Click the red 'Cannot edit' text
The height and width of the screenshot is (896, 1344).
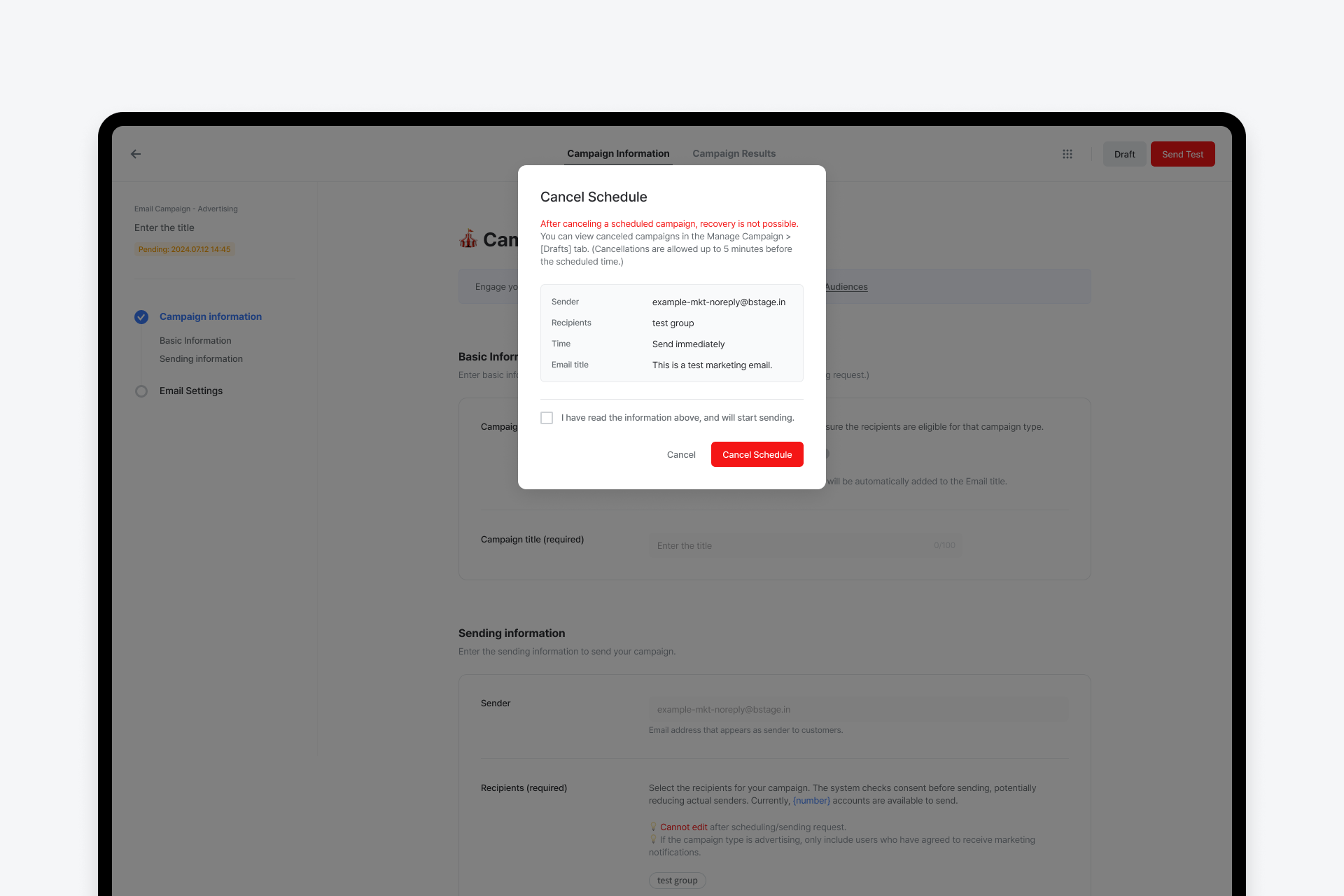point(683,827)
